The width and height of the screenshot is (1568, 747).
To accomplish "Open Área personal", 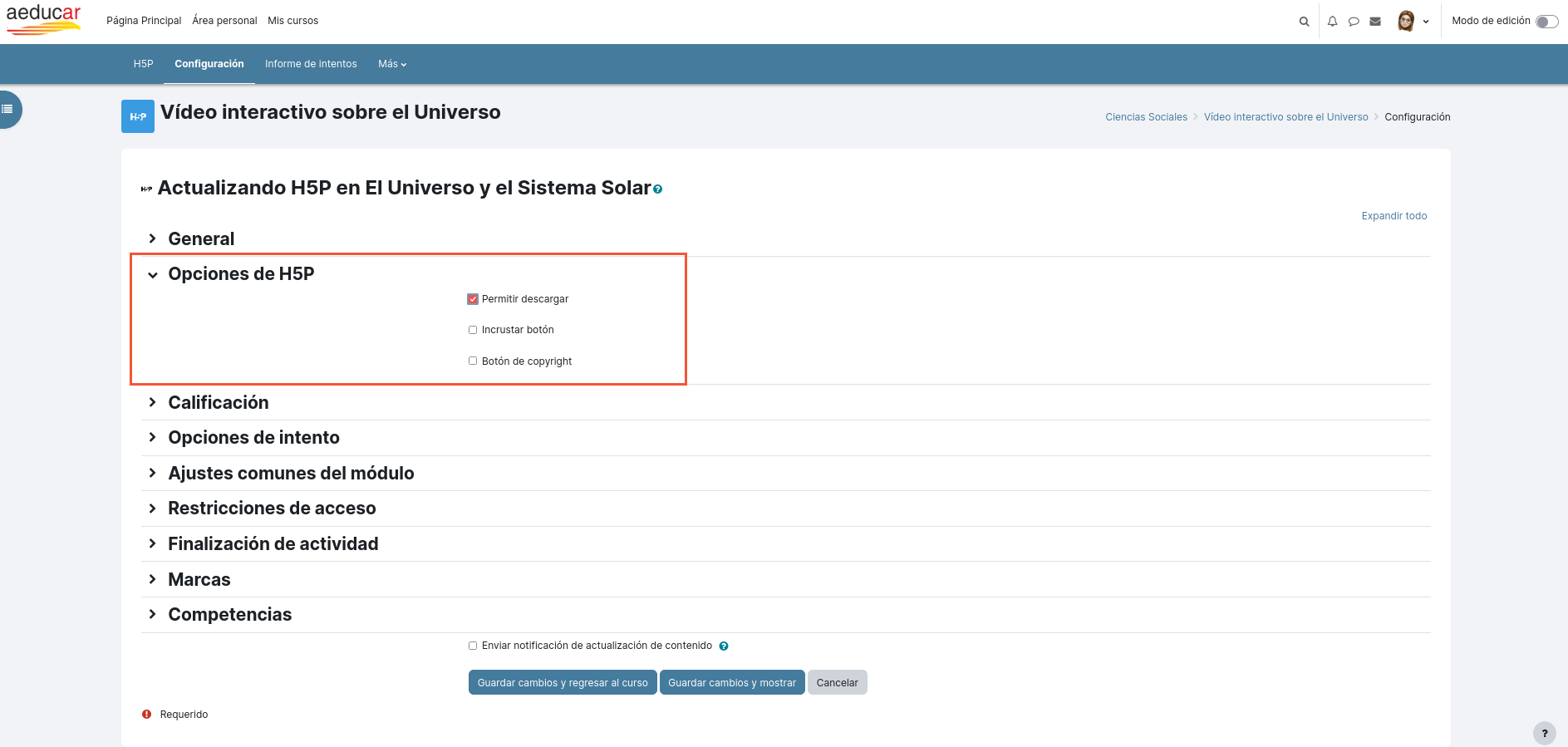I will point(224,21).
